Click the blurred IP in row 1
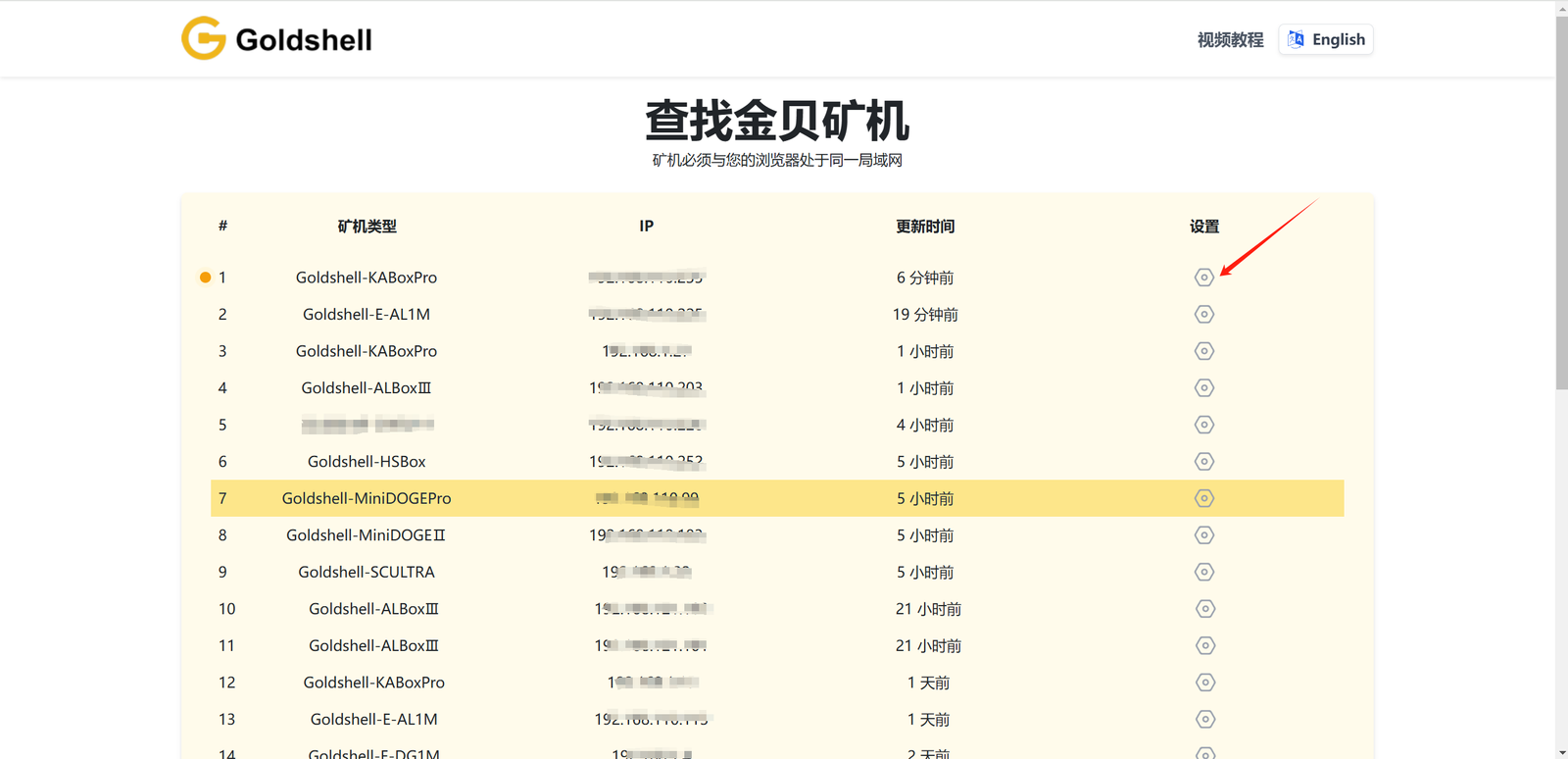Image resolution: width=1568 pixels, height=759 pixels. (647, 278)
